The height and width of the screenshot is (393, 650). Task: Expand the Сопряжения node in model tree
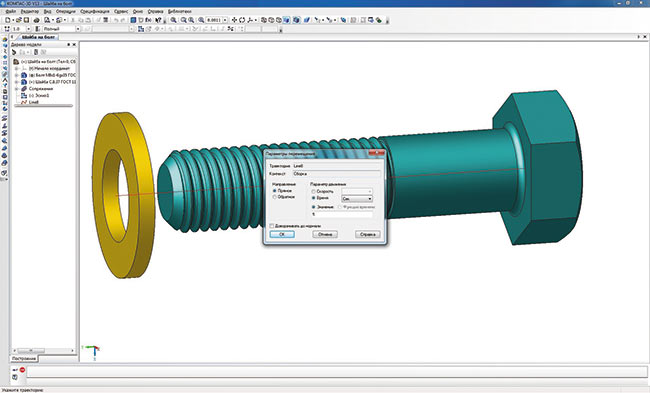click(x=17, y=89)
